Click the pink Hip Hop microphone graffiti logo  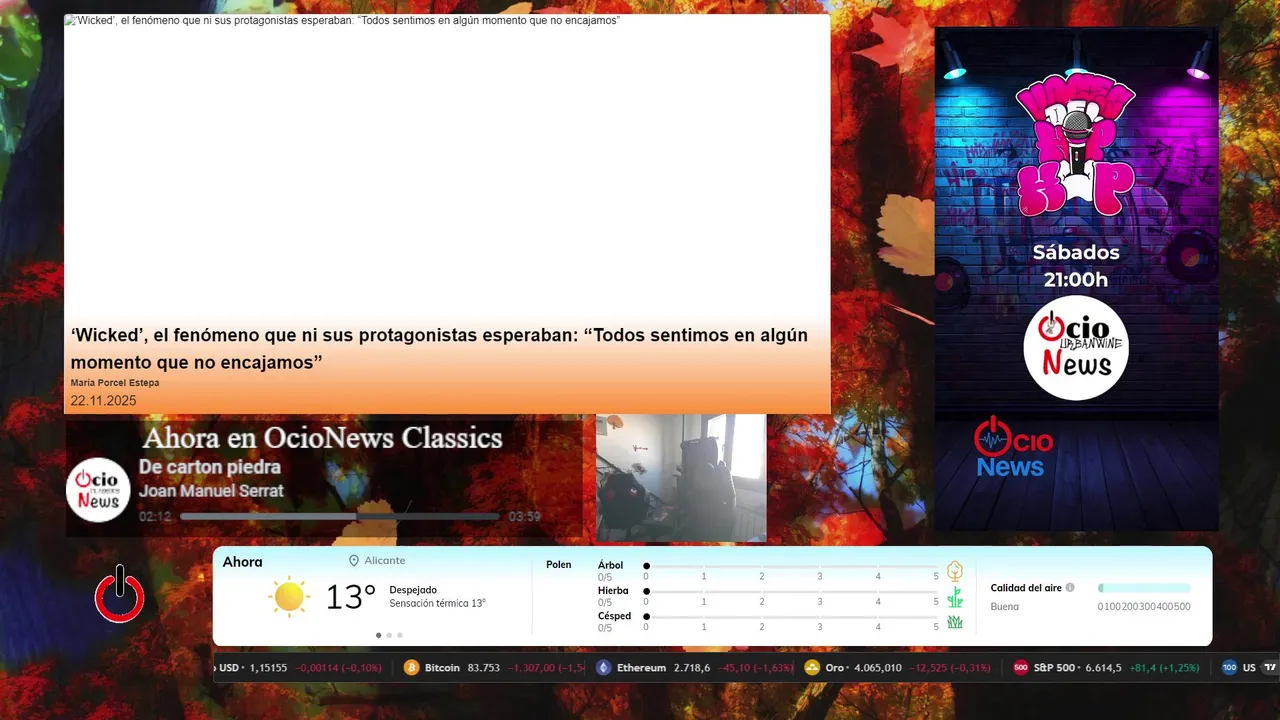pos(1076,146)
